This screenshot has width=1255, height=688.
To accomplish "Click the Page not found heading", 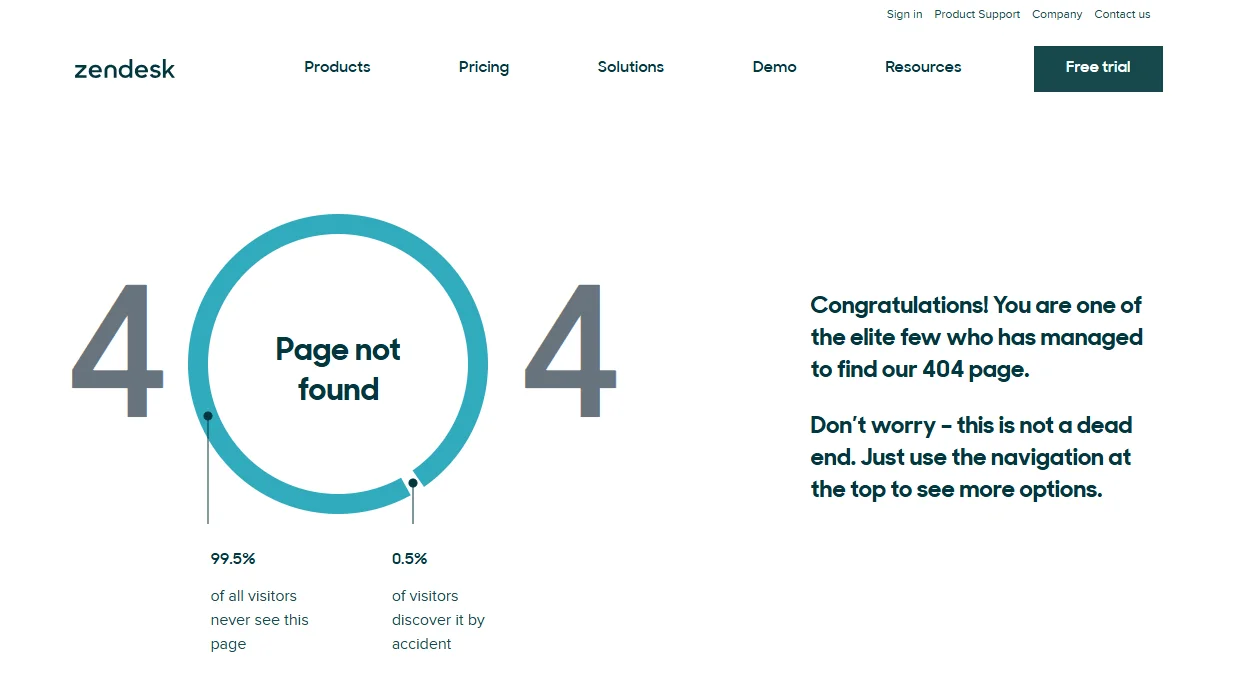I will (337, 369).
